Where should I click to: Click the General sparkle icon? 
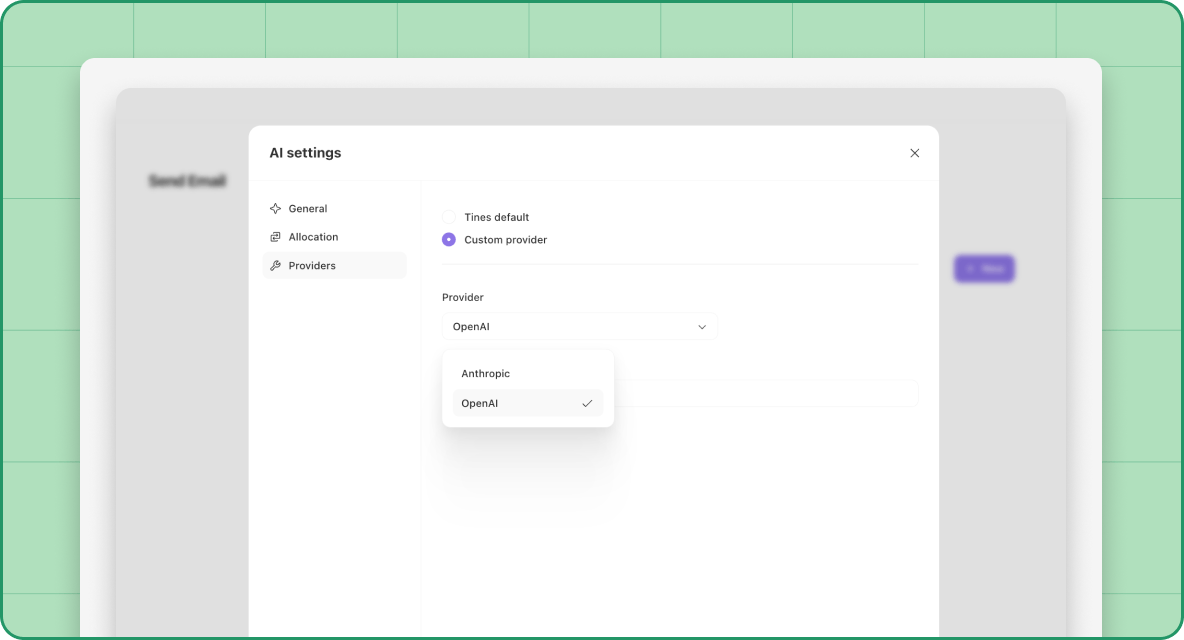pyautogui.click(x=275, y=209)
